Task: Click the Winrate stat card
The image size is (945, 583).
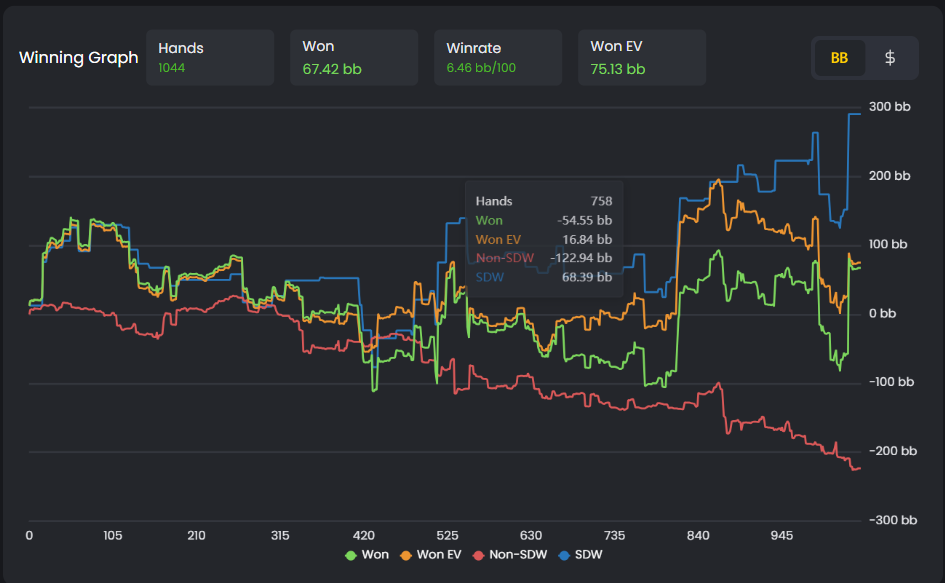Action: [x=497, y=57]
